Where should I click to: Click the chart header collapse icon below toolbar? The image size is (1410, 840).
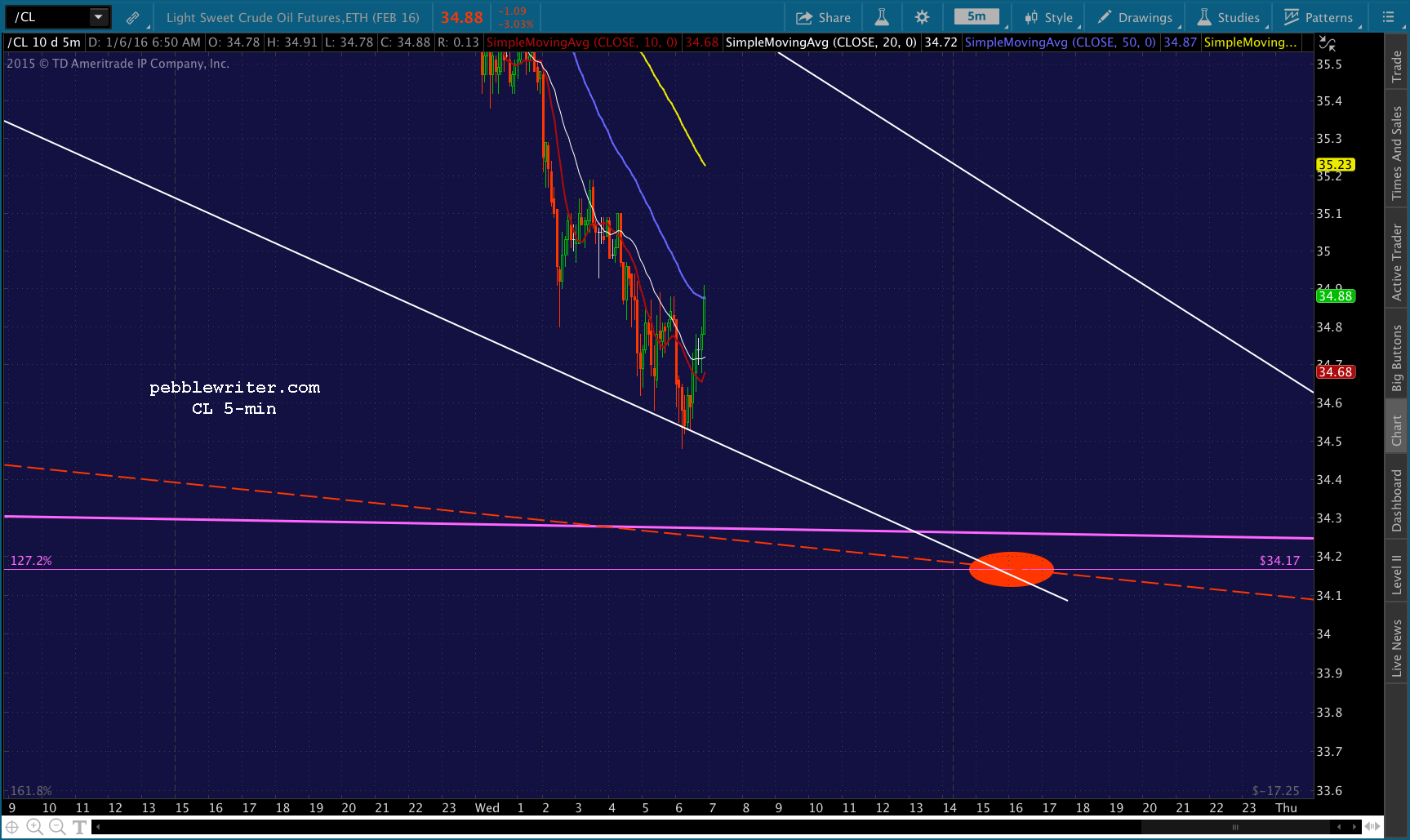pyautogui.click(x=1328, y=43)
